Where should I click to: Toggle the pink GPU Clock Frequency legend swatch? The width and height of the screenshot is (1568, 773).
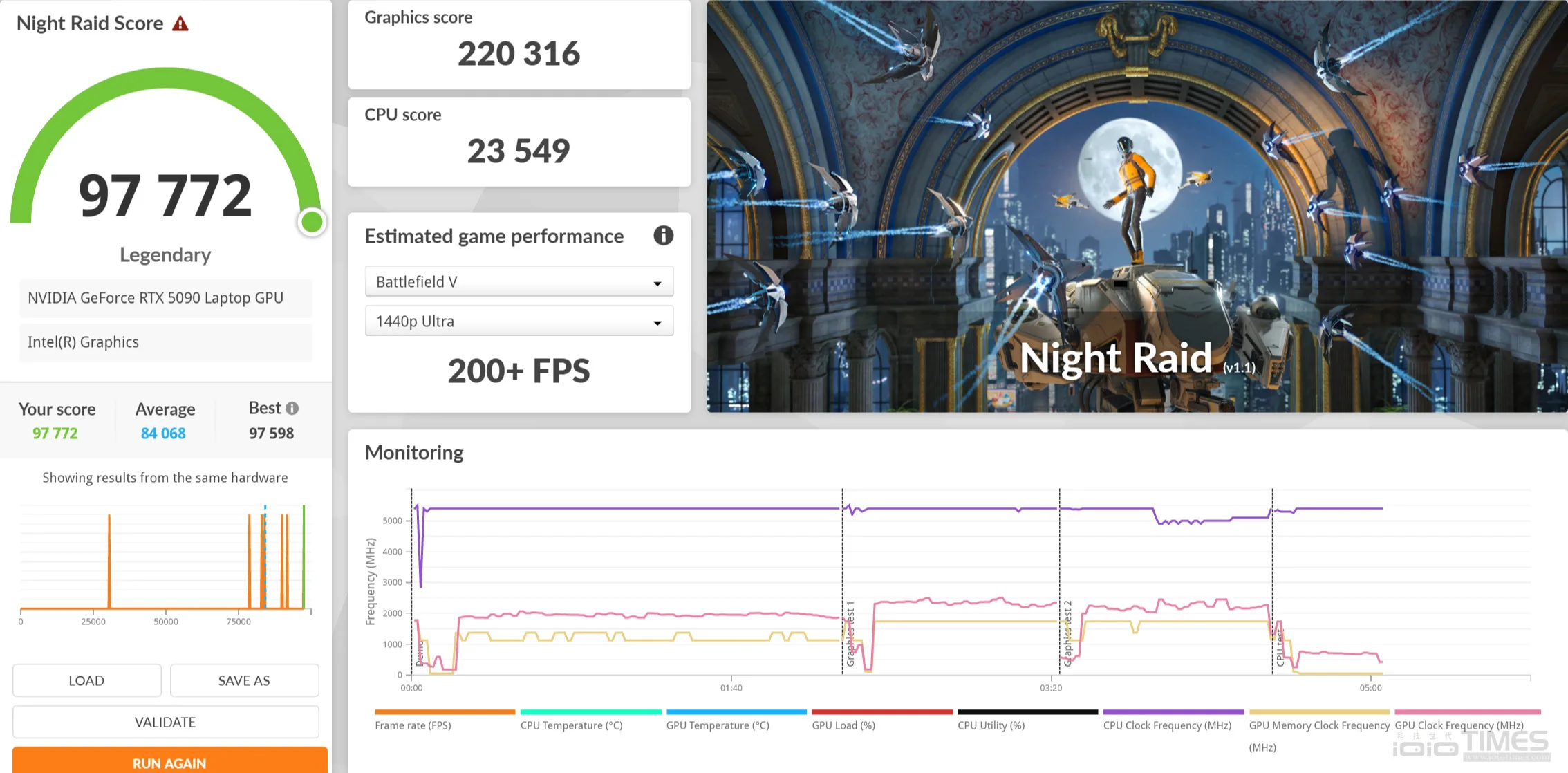tap(1468, 711)
